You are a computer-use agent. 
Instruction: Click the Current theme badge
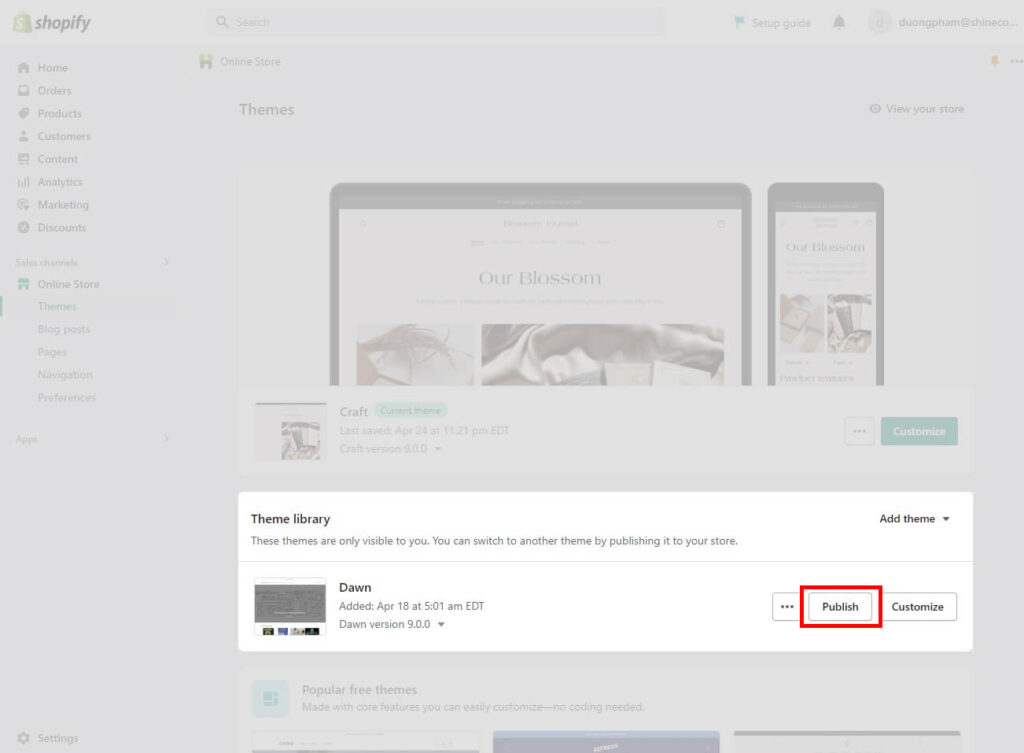point(410,411)
